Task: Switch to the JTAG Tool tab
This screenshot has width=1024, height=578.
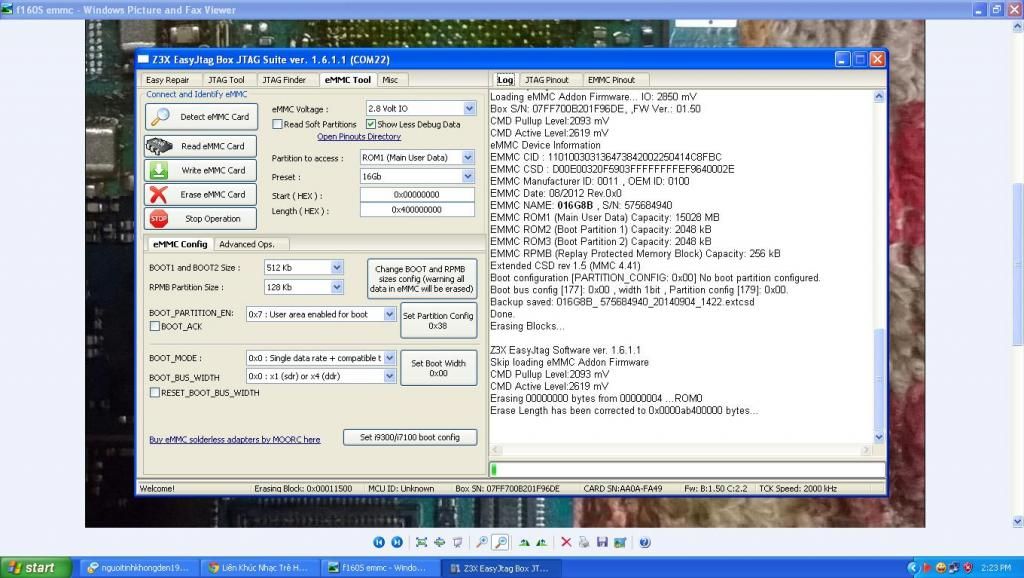Action: (226, 80)
